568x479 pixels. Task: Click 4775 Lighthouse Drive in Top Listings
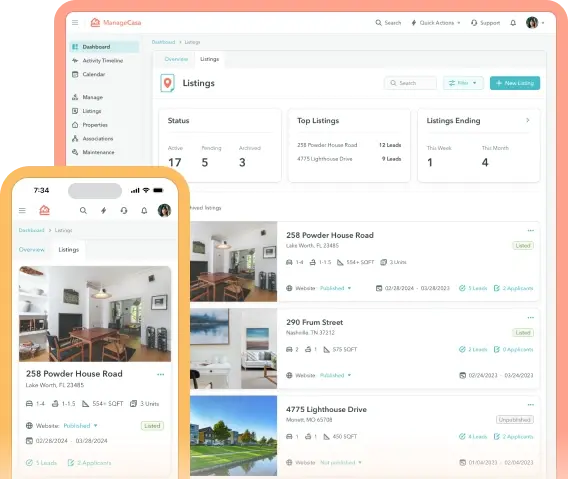click(x=325, y=159)
